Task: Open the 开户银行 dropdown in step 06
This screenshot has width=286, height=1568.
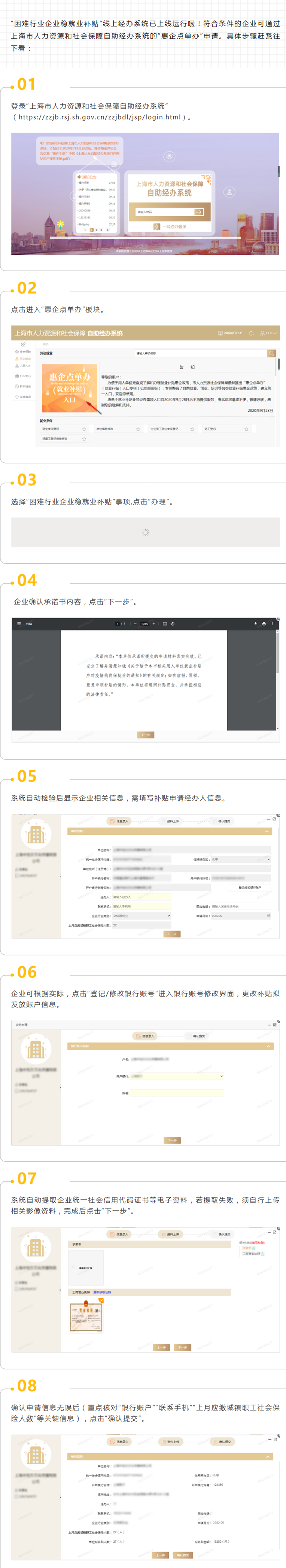Action: (x=177, y=1076)
